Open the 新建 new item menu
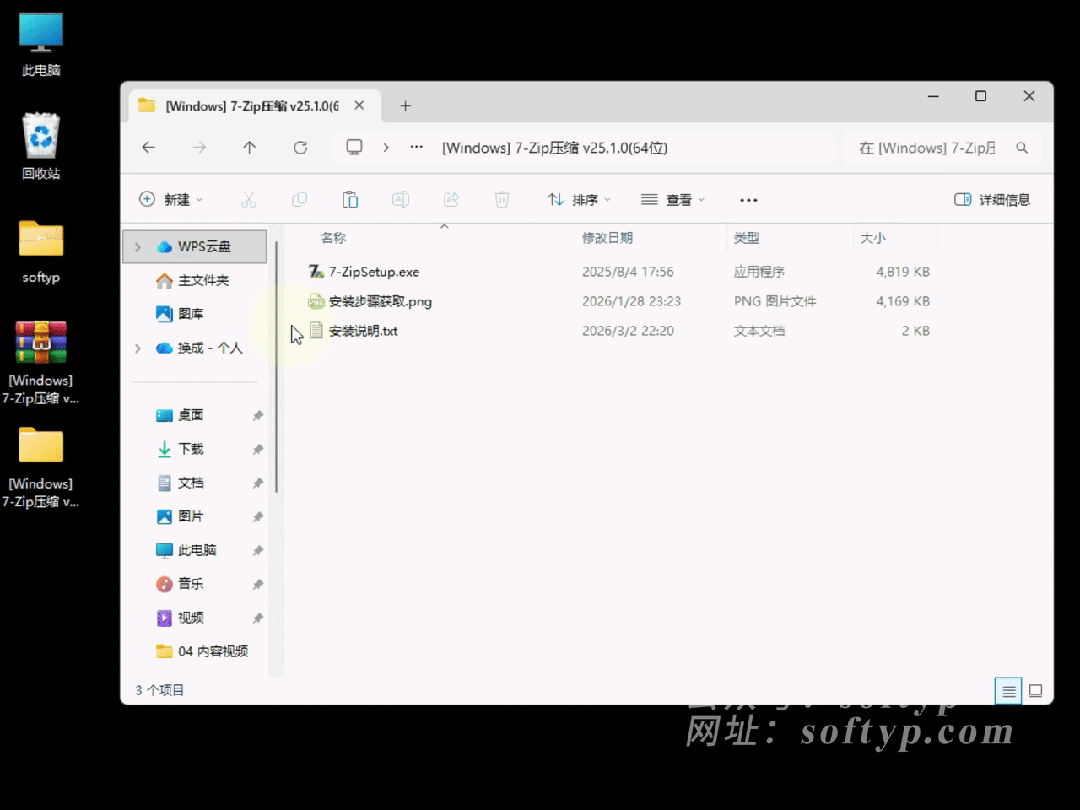The image size is (1080, 810). (x=171, y=200)
